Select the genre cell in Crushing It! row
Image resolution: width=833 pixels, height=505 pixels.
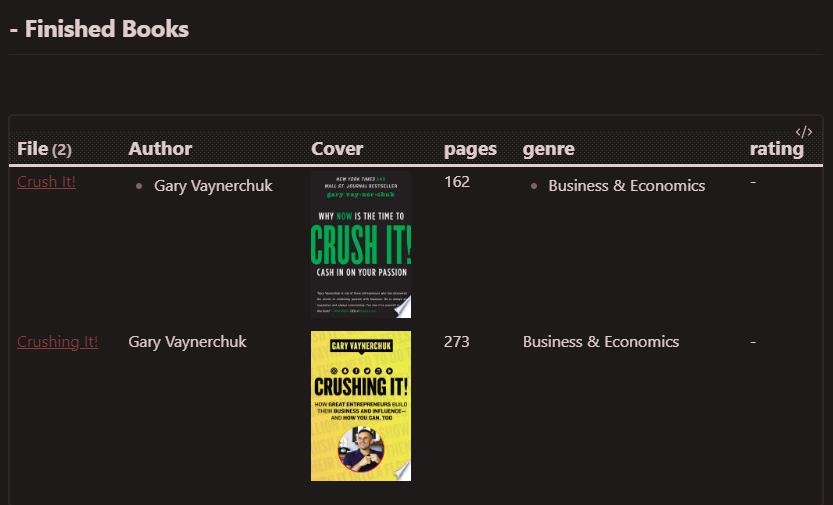[600, 342]
